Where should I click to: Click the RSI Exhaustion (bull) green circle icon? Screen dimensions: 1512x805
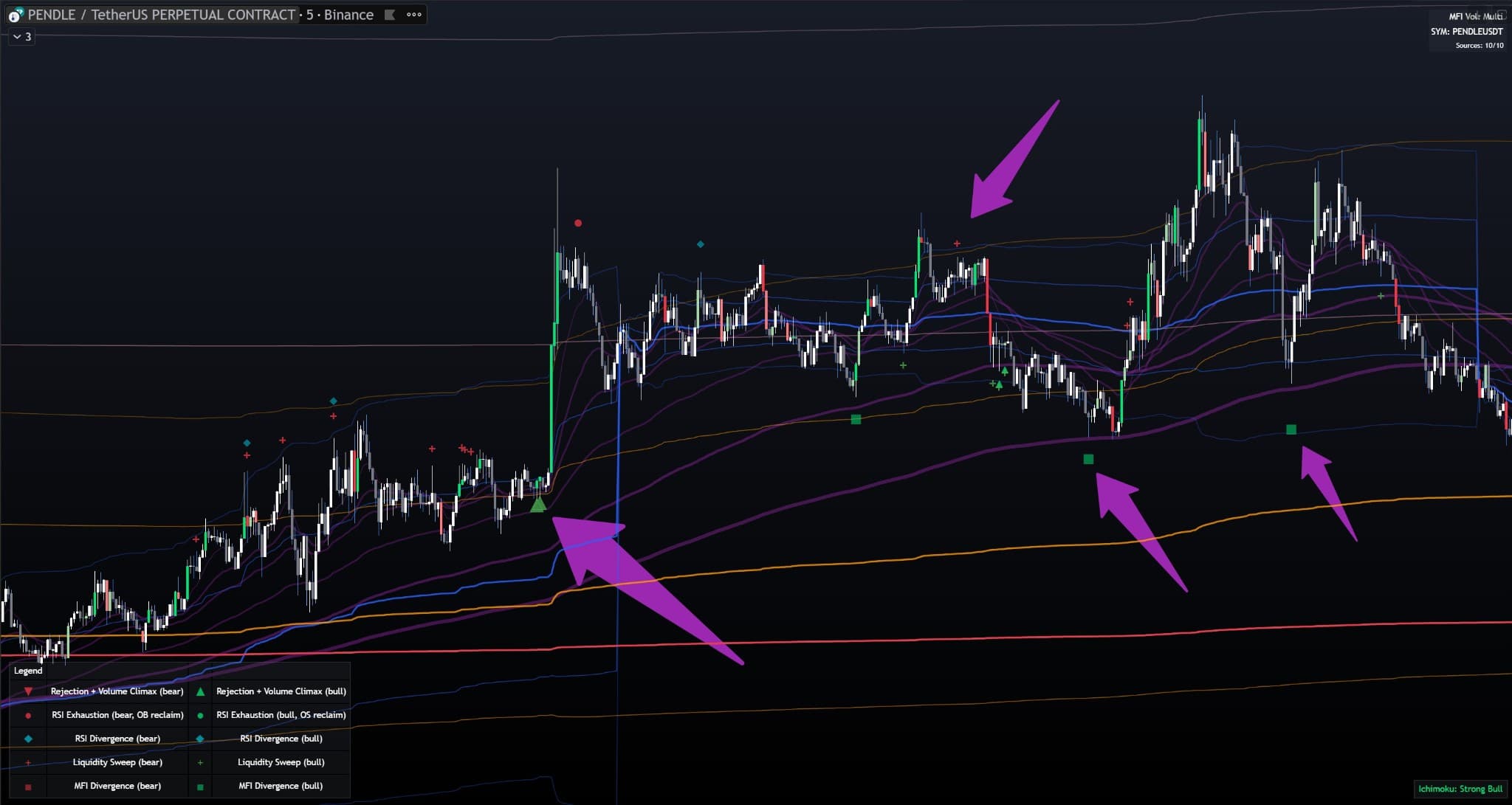coord(199,715)
